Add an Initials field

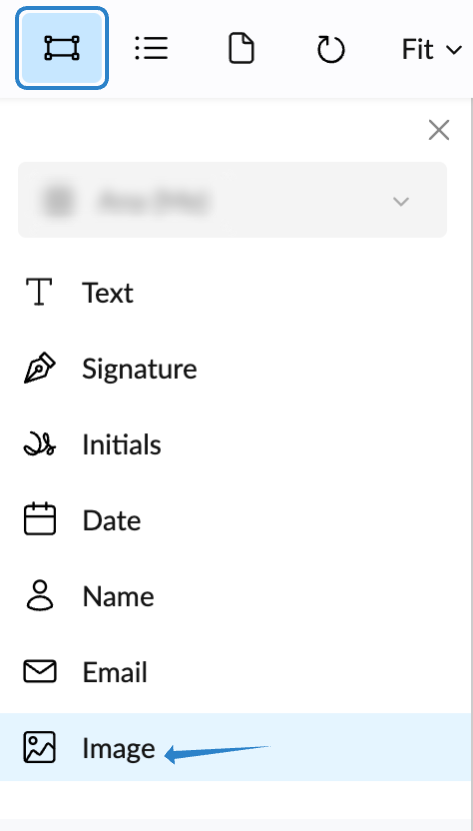pos(235,445)
